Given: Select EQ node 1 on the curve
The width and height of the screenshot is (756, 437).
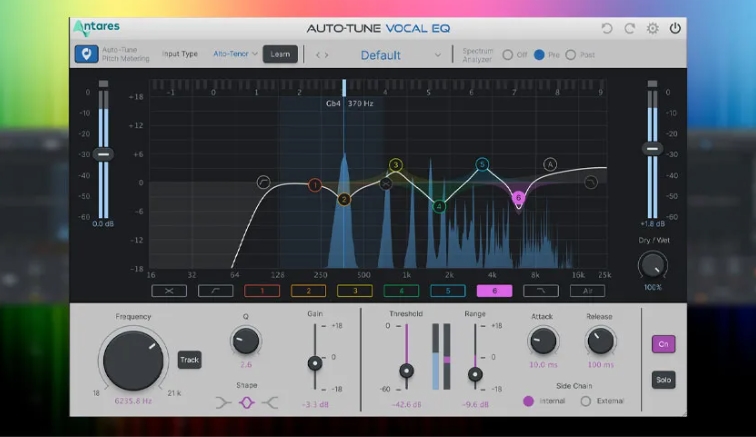Looking at the screenshot, I should [315, 185].
